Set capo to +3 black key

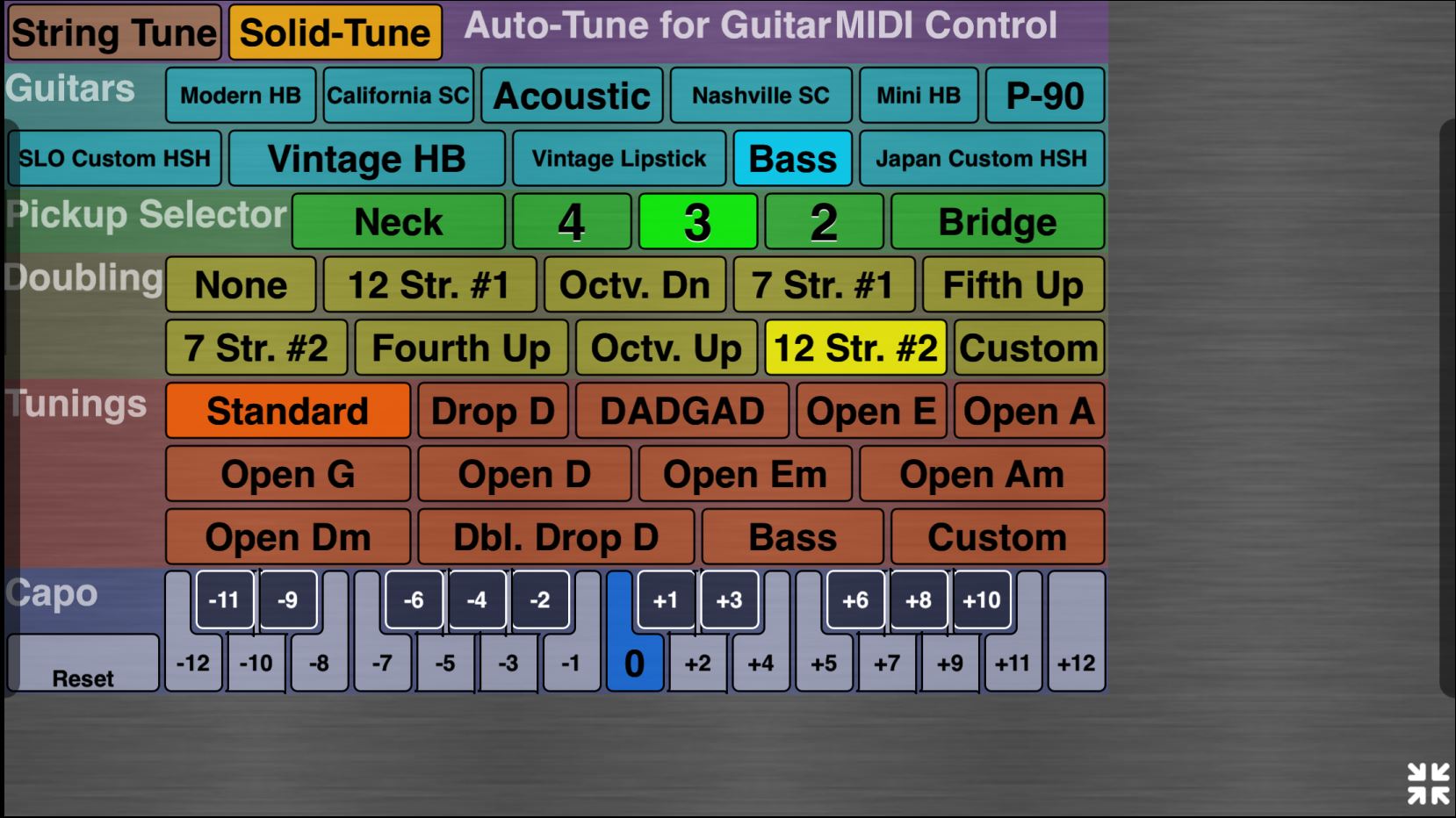pyautogui.click(x=730, y=599)
